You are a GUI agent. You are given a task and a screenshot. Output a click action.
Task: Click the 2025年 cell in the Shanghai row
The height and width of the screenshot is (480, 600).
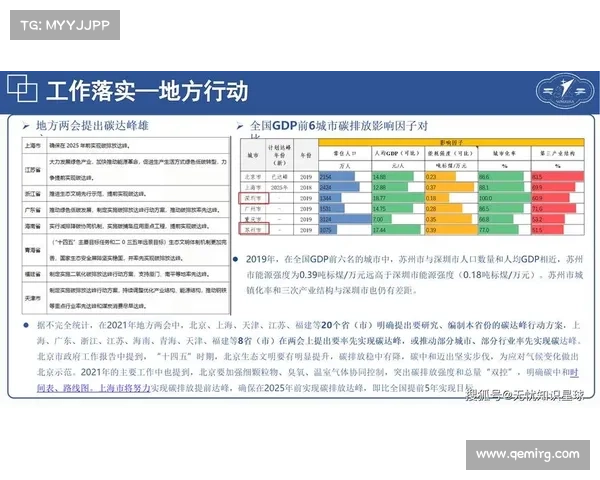point(279,188)
